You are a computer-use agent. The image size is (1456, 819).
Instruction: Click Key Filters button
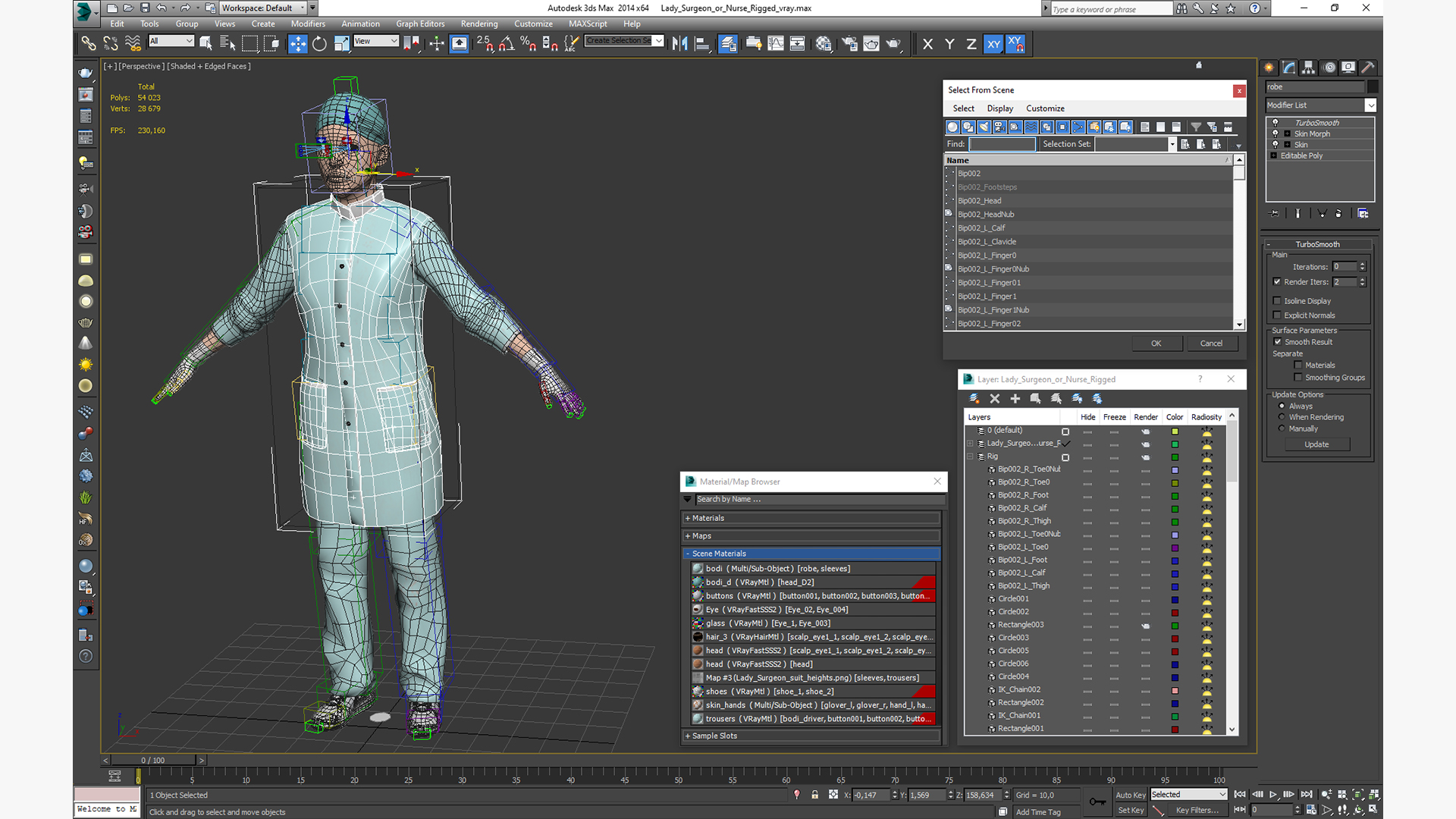[x=1197, y=811]
